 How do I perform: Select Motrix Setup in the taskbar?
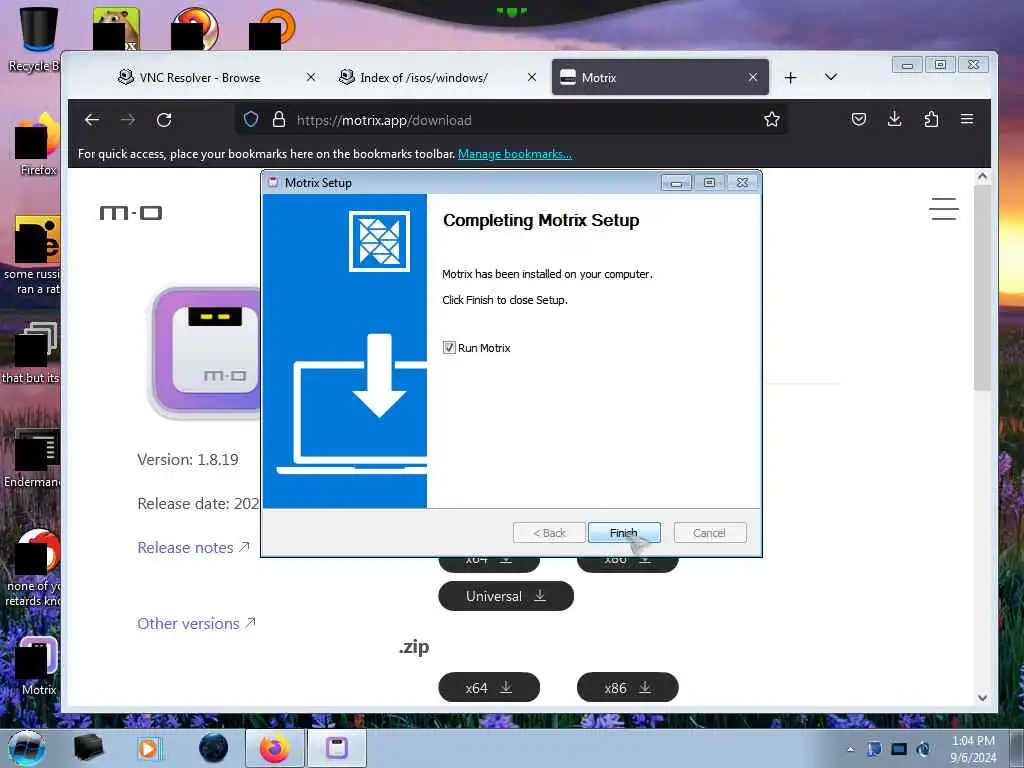(x=337, y=748)
